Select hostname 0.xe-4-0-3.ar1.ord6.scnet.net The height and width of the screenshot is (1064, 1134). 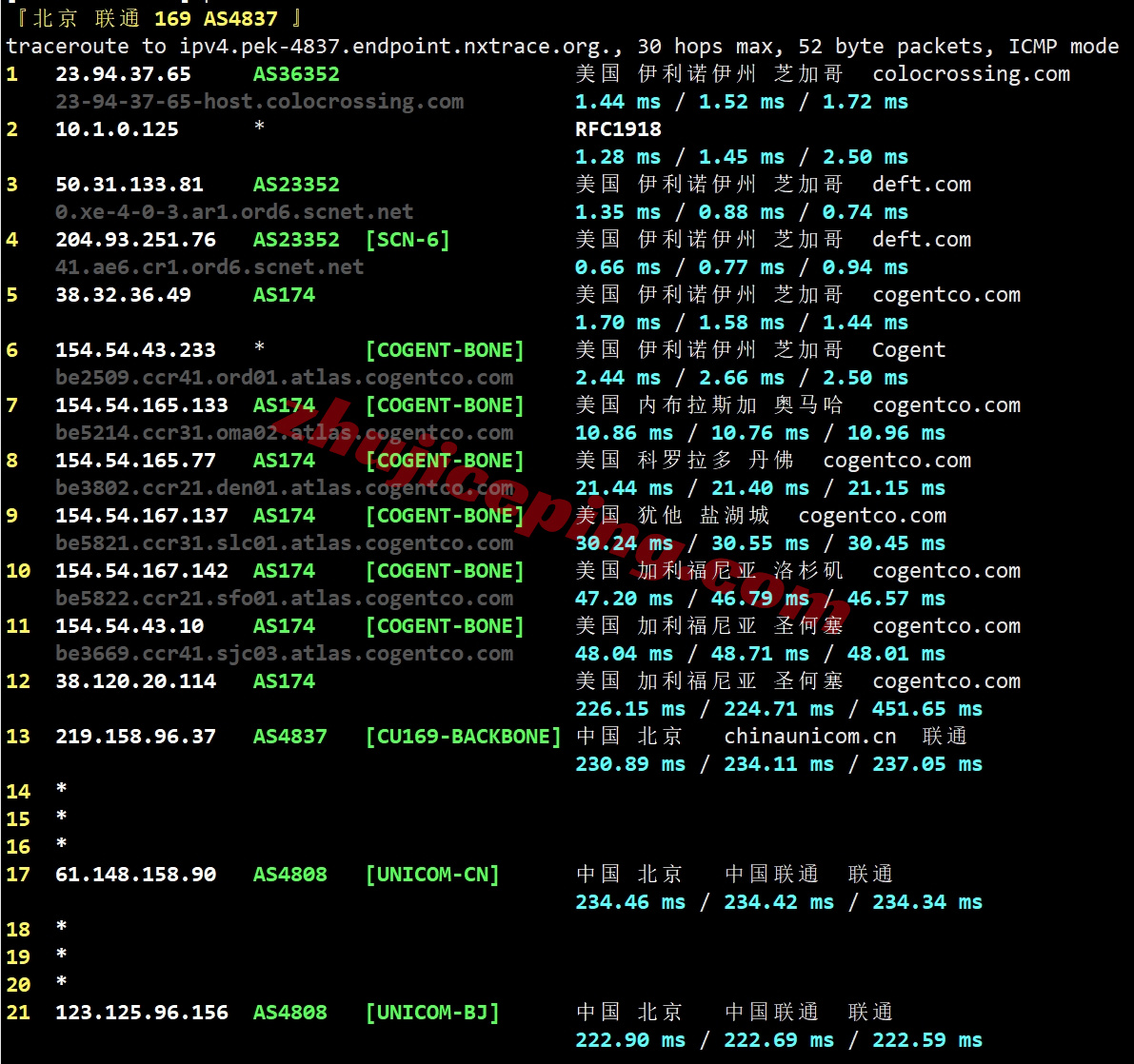pos(234,212)
